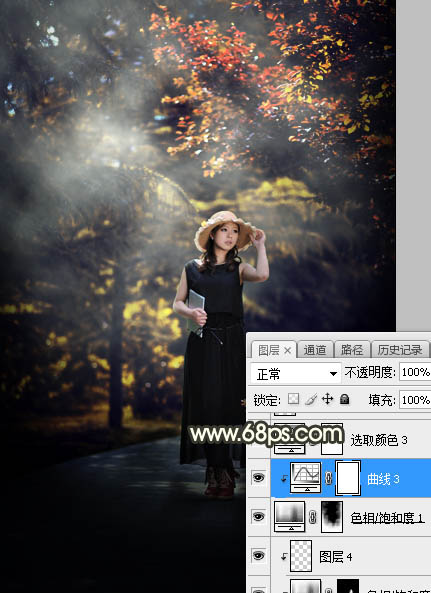Click the 填充 value field
Viewport: 431px width, 593px height.
click(415, 400)
